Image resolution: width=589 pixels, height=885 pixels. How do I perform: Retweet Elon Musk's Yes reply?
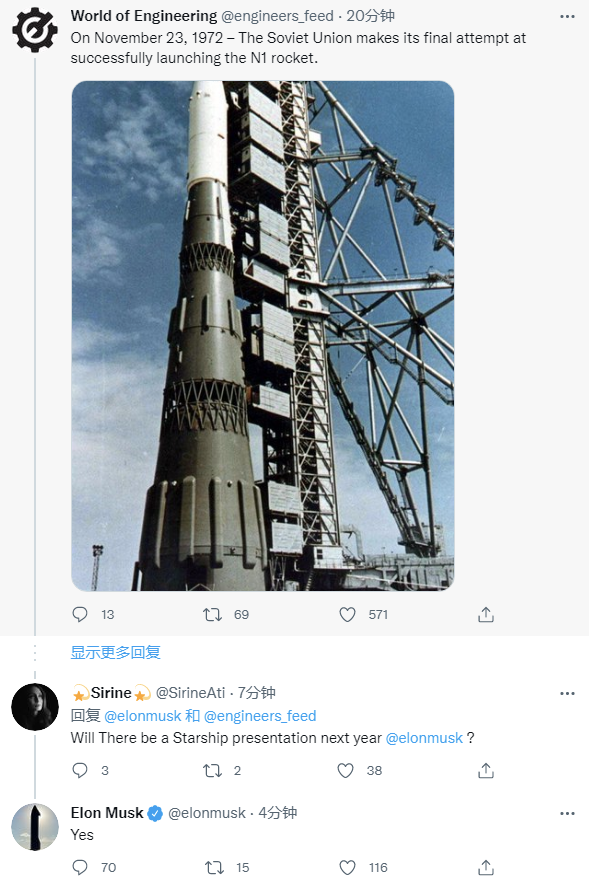[x=214, y=868]
